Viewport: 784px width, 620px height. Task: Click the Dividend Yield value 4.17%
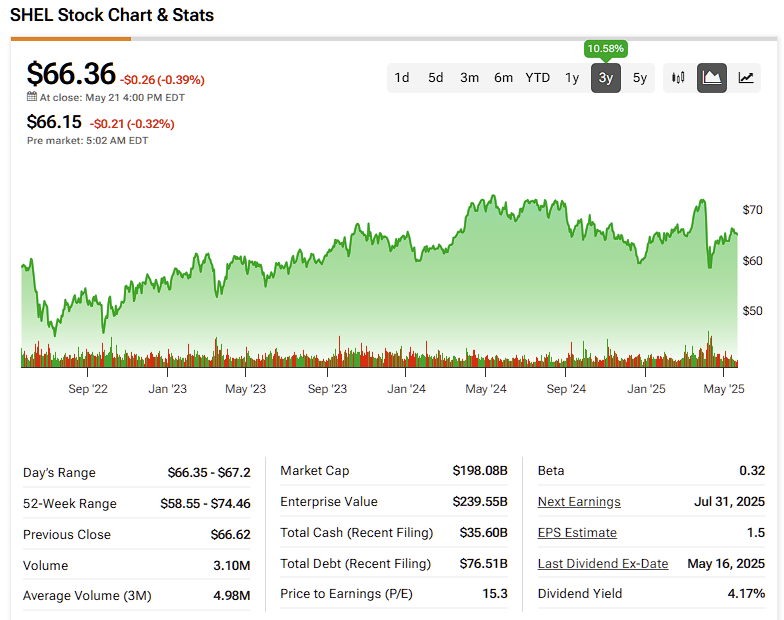[x=746, y=594]
